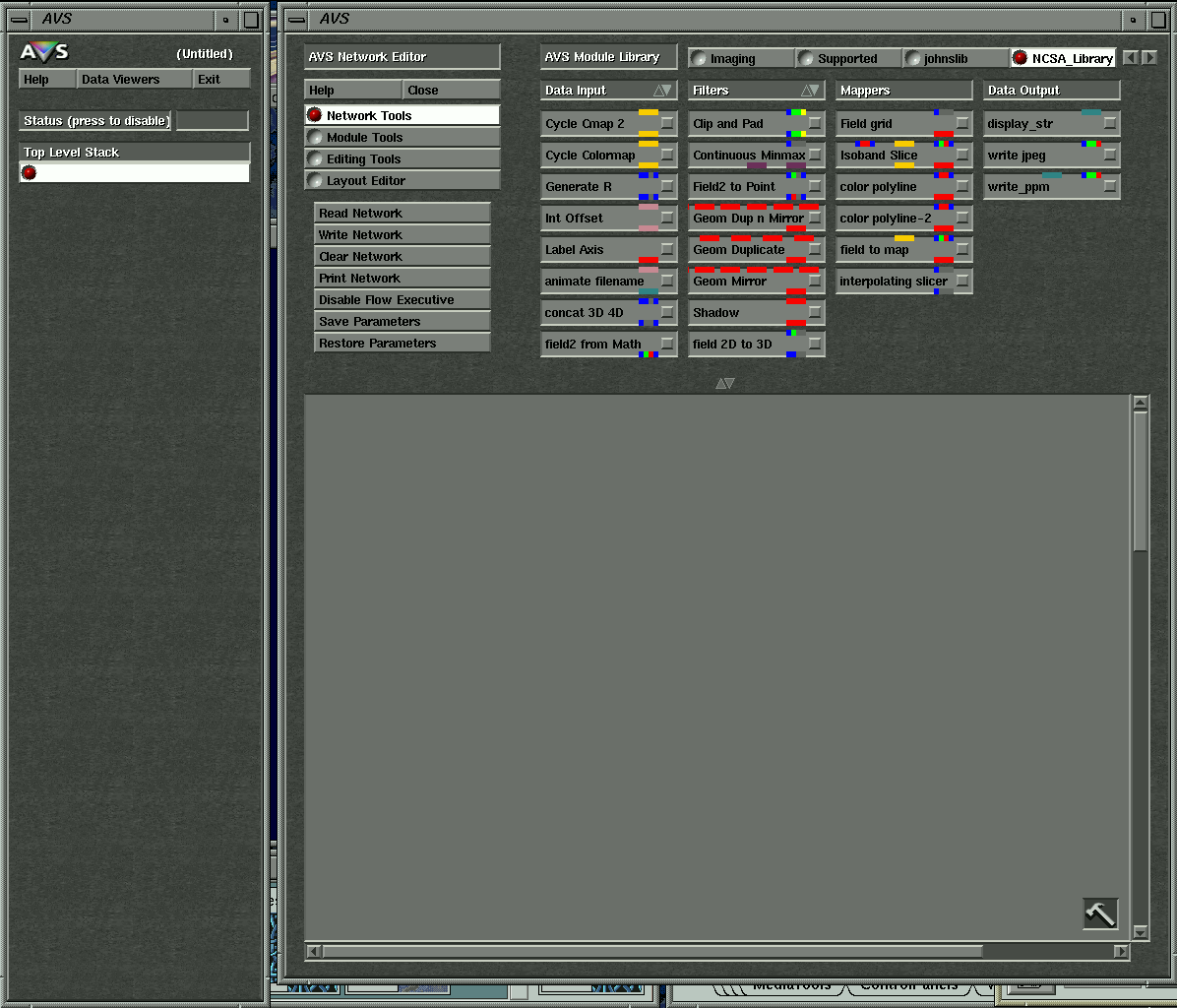1177x1008 pixels.
Task: Select the Continuous Minmax filter module
Action: (757, 155)
